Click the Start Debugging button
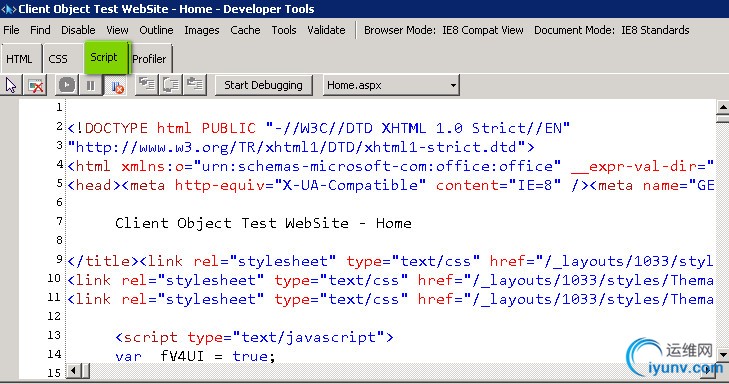The image size is (729, 384). [x=263, y=86]
